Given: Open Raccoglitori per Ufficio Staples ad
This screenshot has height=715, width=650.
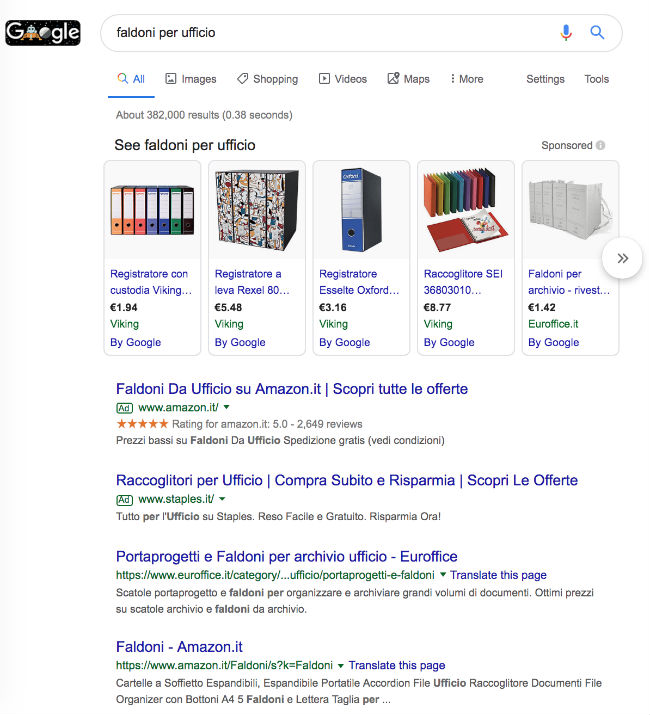Looking at the screenshot, I should 347,480.
